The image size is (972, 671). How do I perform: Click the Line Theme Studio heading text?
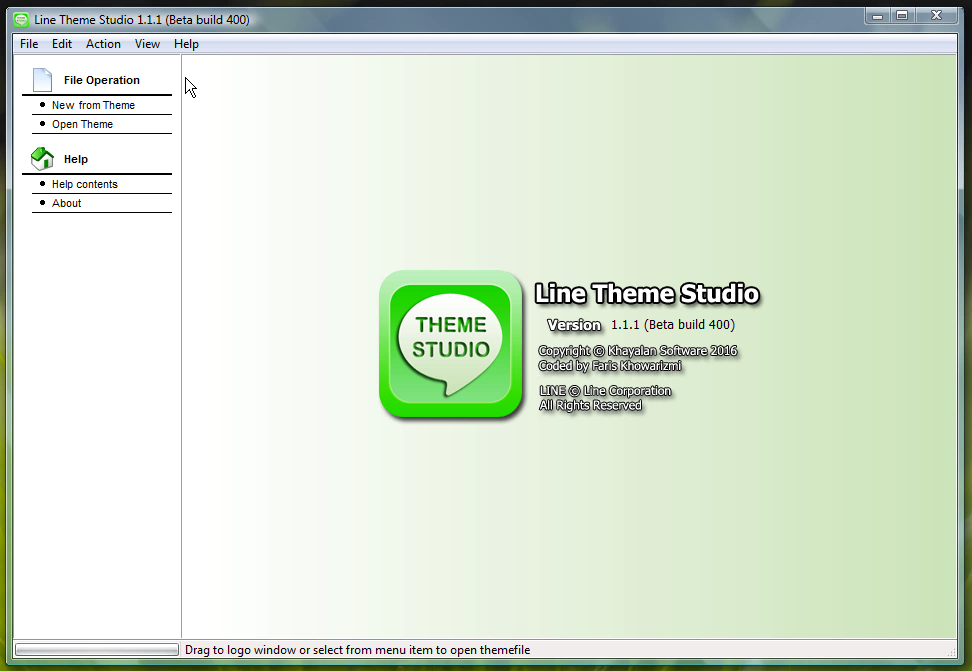click(x=647, y=293)
